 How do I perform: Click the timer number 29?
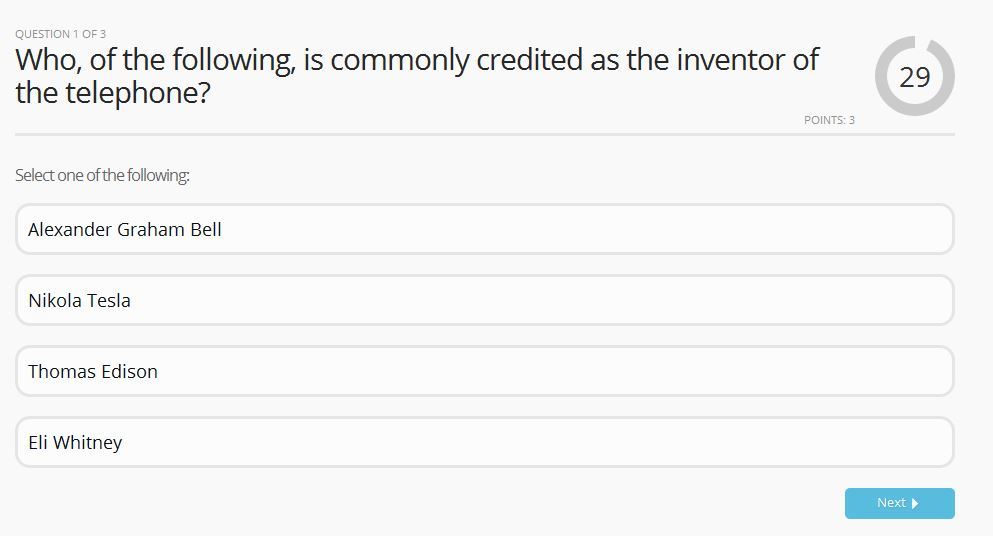[x=915, y=77]
